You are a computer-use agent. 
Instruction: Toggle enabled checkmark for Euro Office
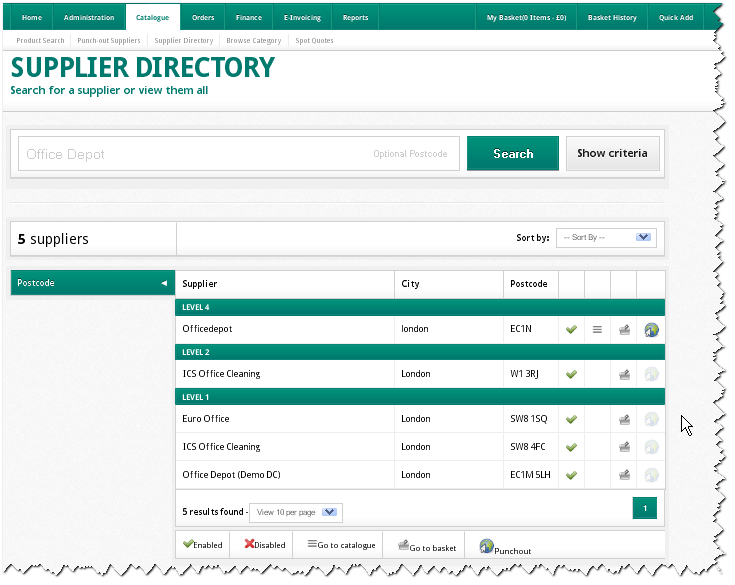571,420
